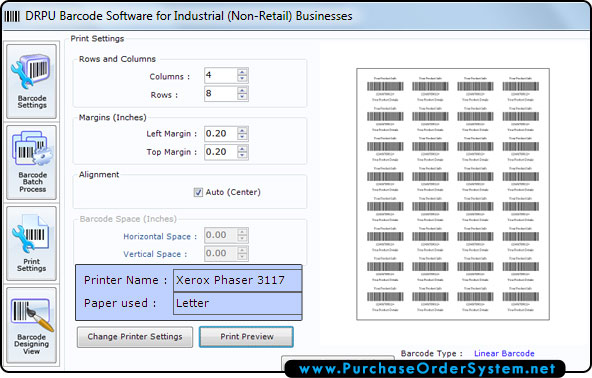Decrease the Columns value with down arrow
Screen dimensions: 592x378
pyautogui.click(x=242, y=79)
